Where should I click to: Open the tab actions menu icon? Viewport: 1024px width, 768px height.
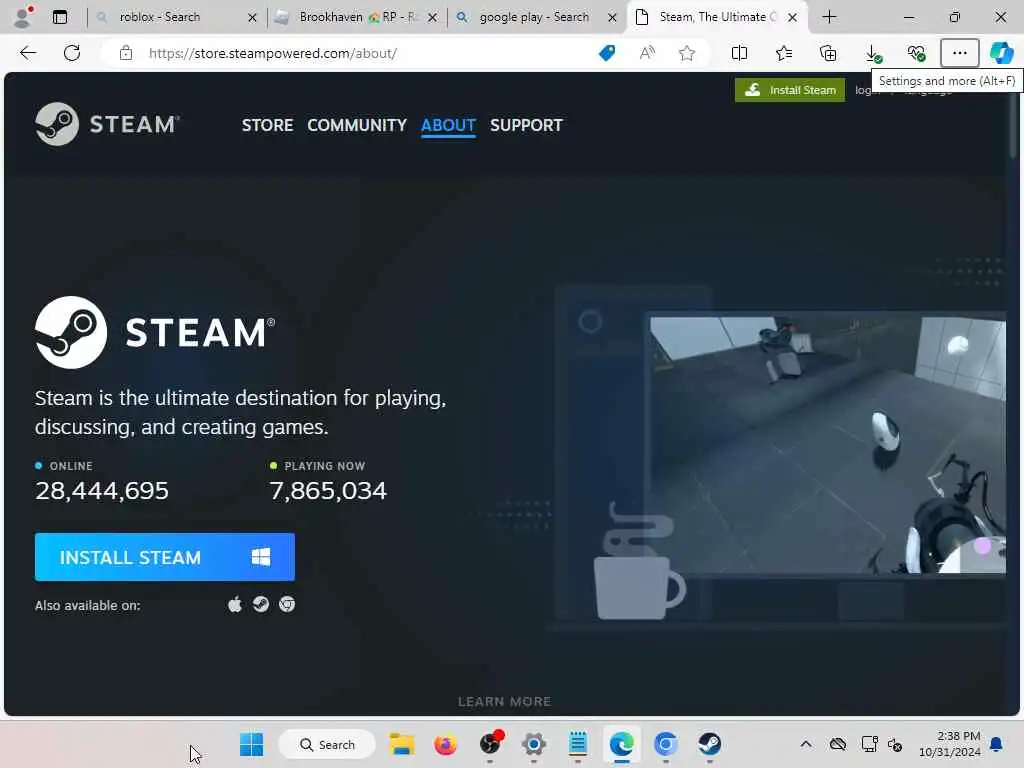pyautogui.click(x=60, y=17)
